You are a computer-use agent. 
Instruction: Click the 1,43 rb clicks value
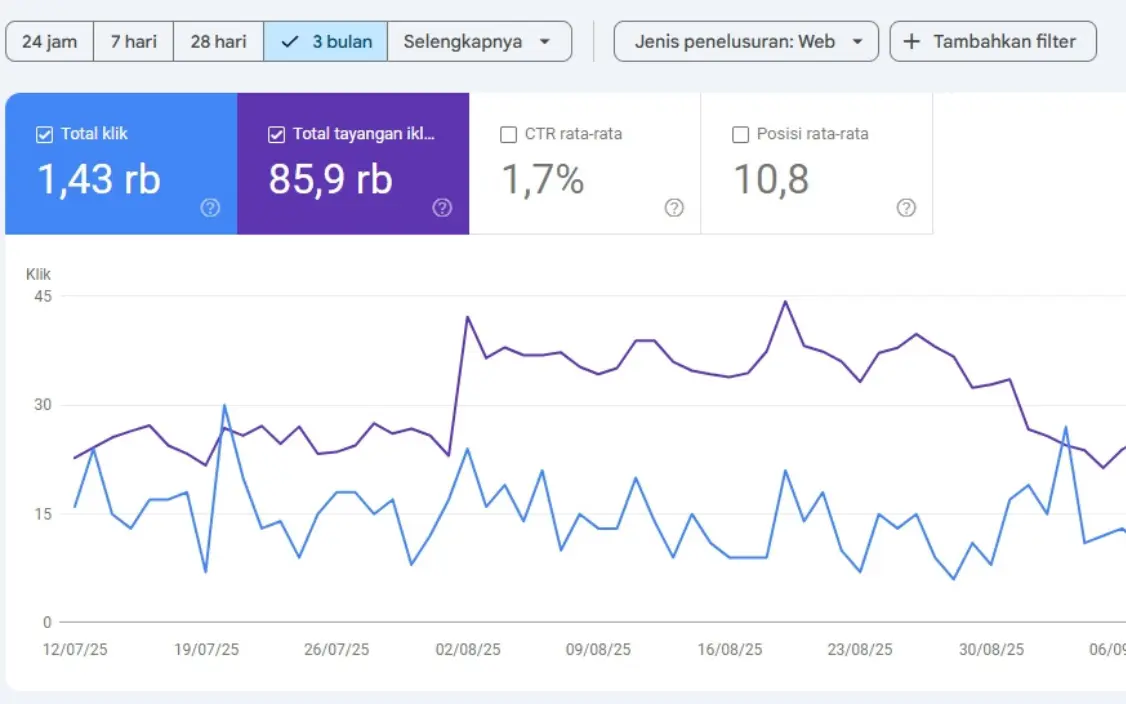coord(99,179)
